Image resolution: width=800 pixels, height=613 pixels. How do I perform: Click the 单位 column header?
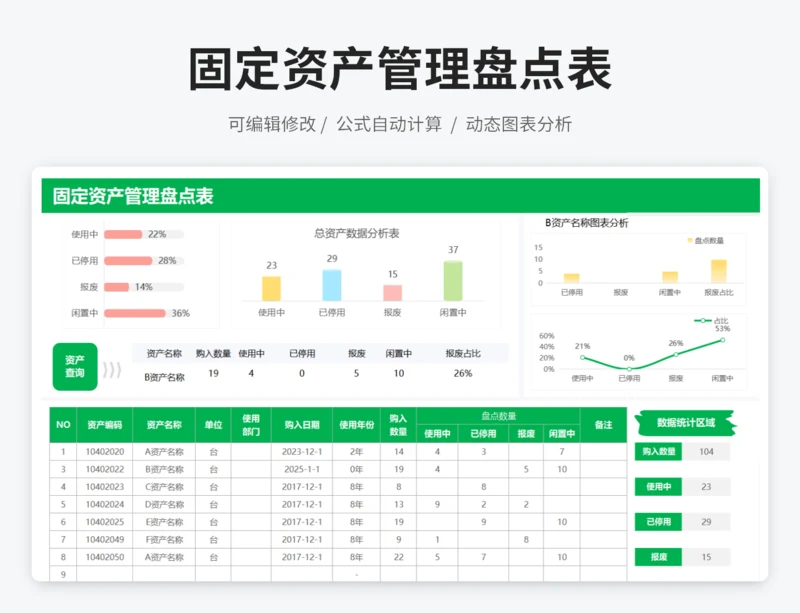pyautogui.click(x=213, y=425)
